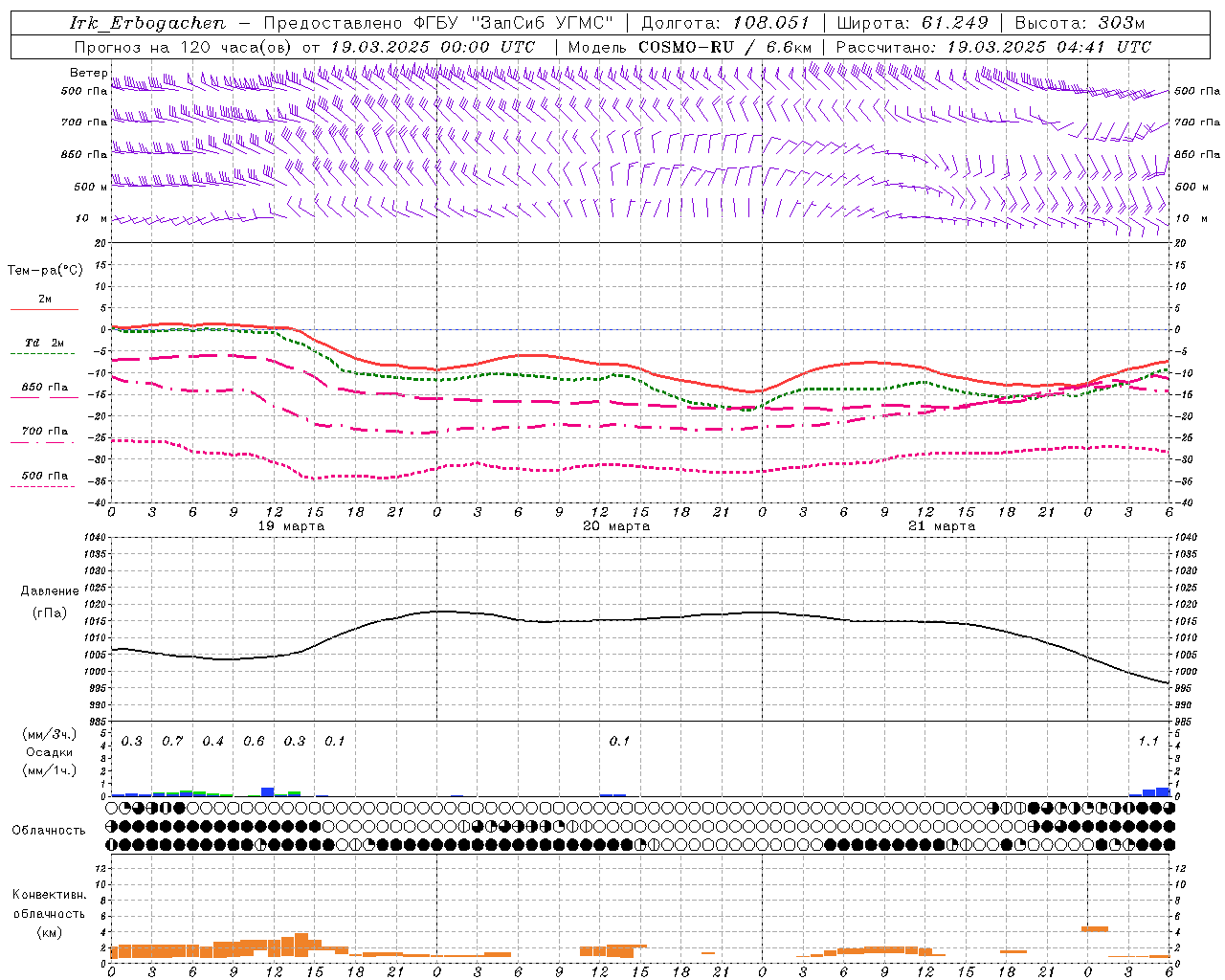Click the 1.1 three-hour precipitation value
Viewport: 1225px width, 980px height.
[1148, 741]
